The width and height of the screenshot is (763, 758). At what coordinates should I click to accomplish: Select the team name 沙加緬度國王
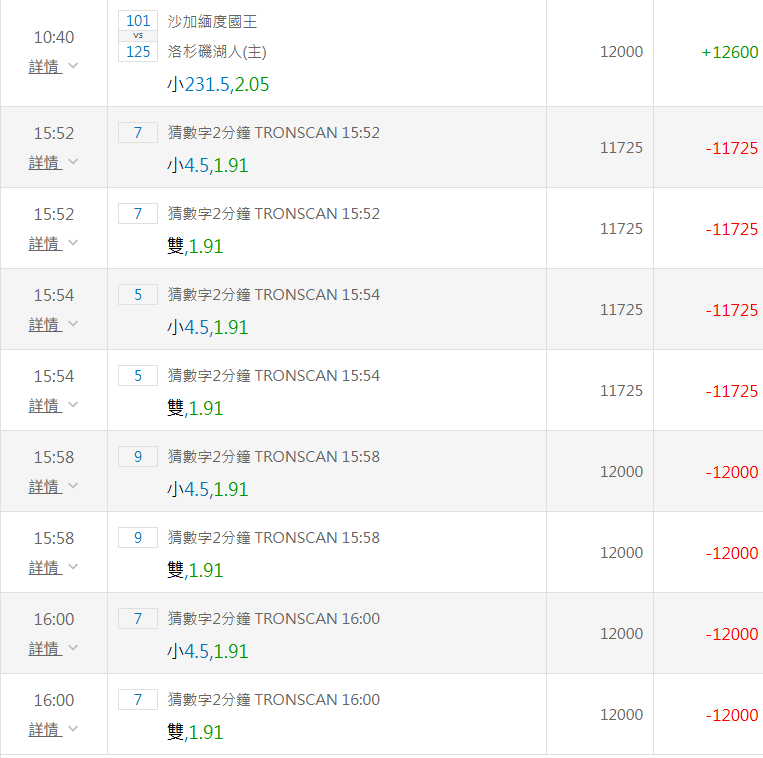coord(212,22)
